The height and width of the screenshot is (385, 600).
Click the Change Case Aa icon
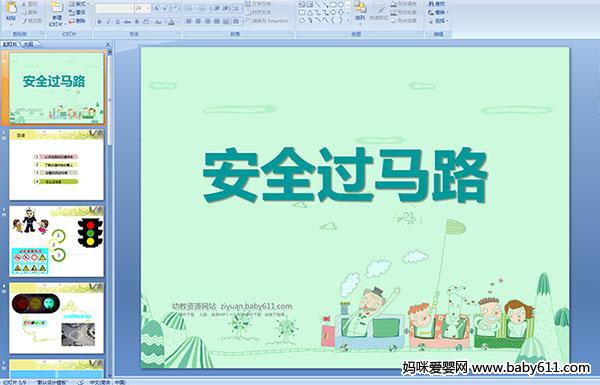coord(158,22)
